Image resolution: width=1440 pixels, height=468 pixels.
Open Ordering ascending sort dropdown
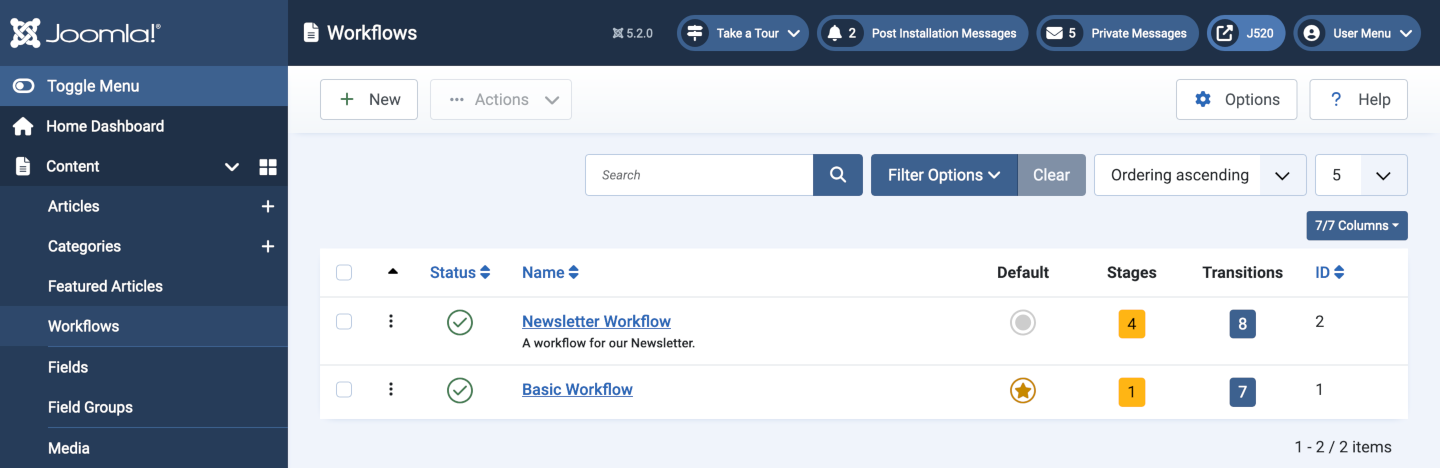1201,175
